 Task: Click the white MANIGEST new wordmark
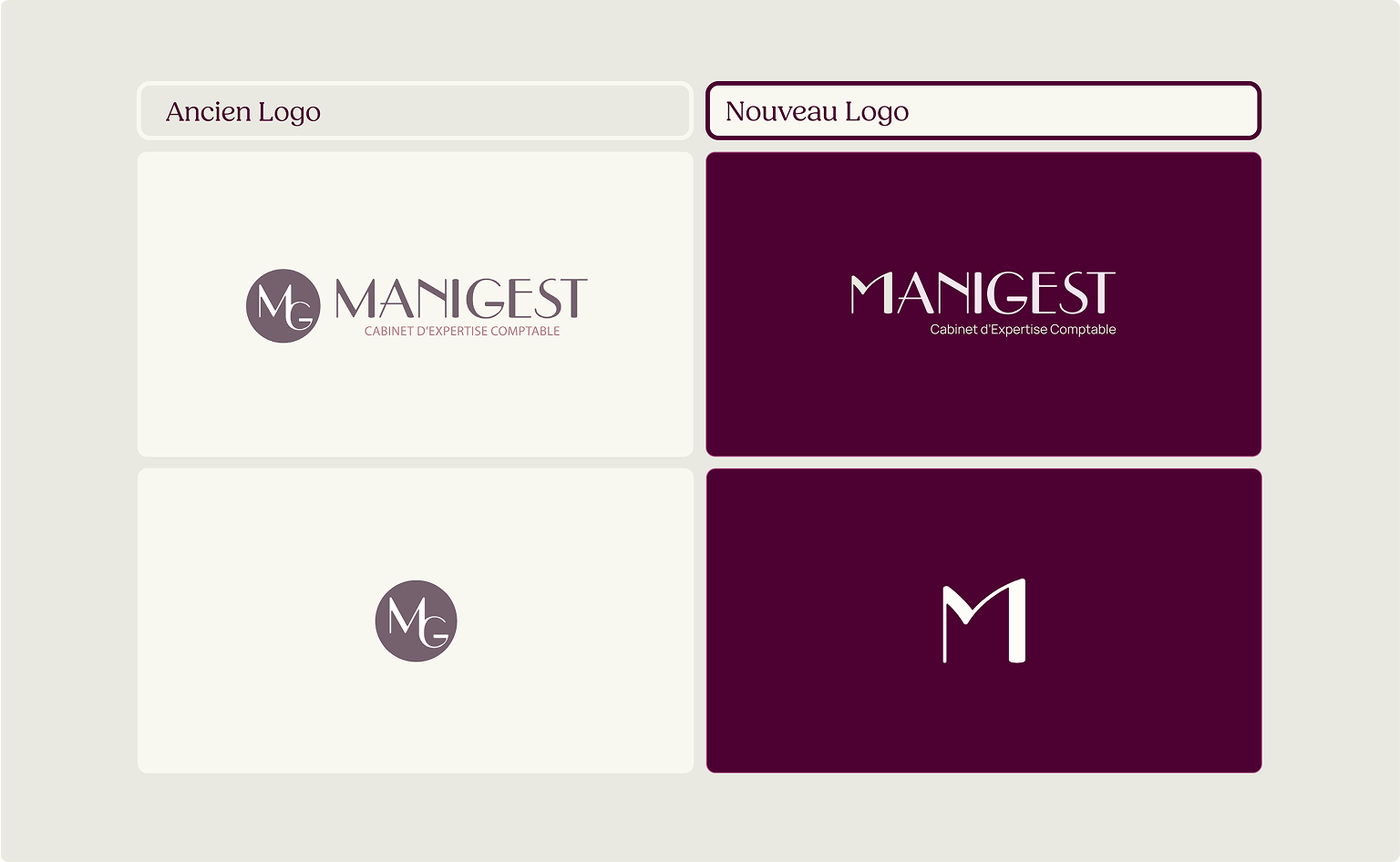[x=983, y=292]
